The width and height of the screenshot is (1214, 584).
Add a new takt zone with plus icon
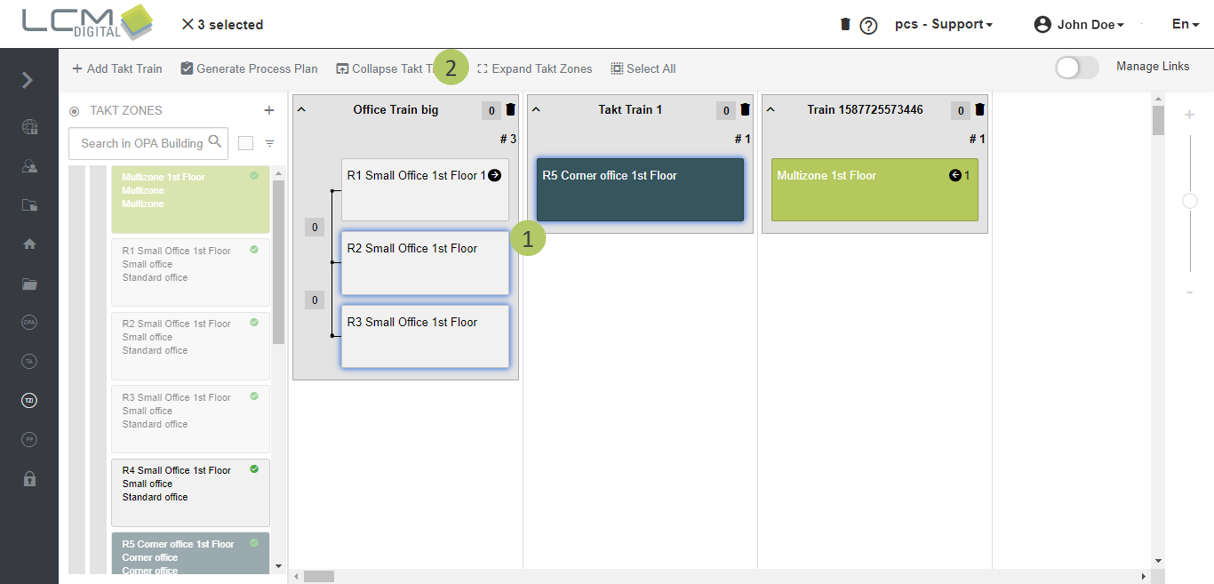269,111
